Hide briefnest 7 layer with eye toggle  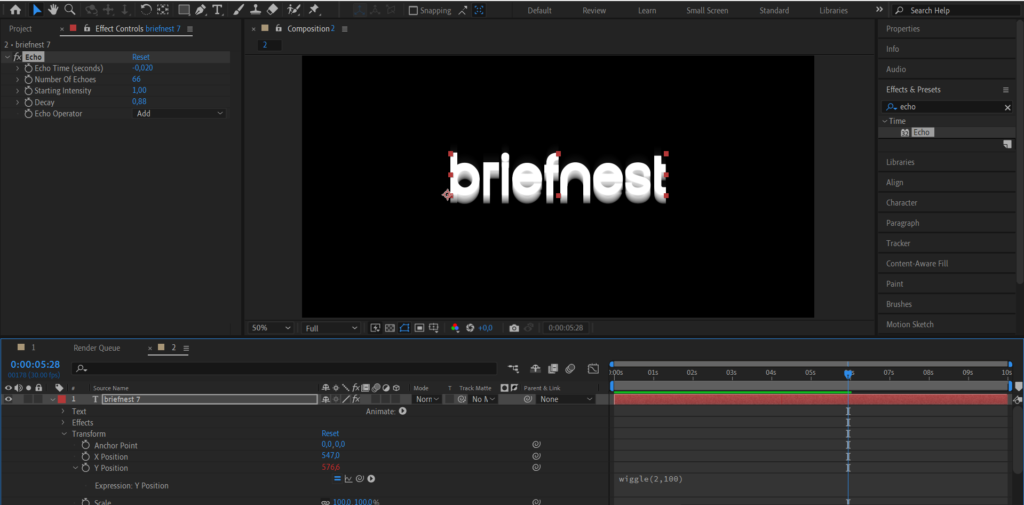[8, 399]
